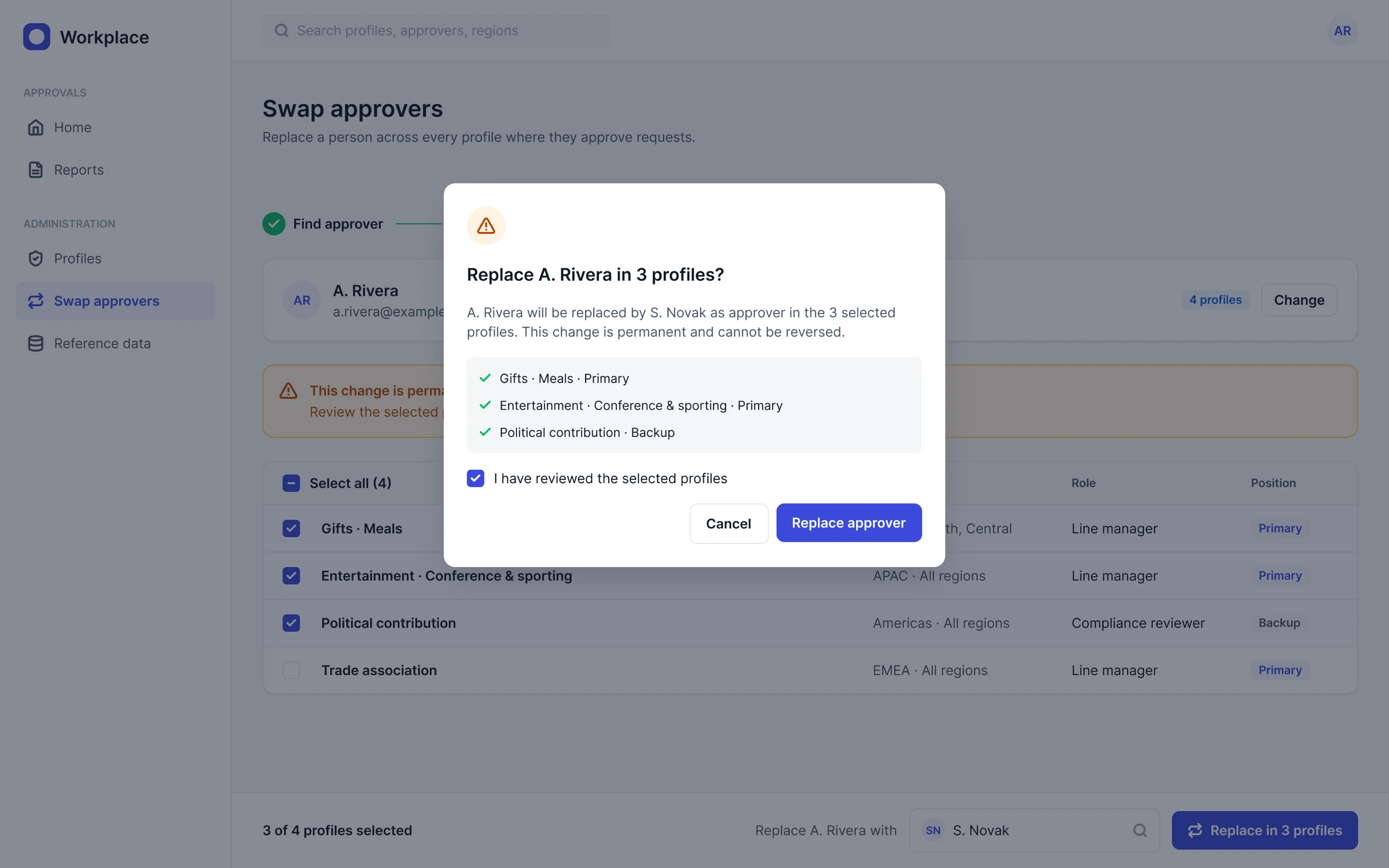Open Reports in the sidebar
The height and width of the screenshot is (868, 1389).
click(x=115, y=170)
